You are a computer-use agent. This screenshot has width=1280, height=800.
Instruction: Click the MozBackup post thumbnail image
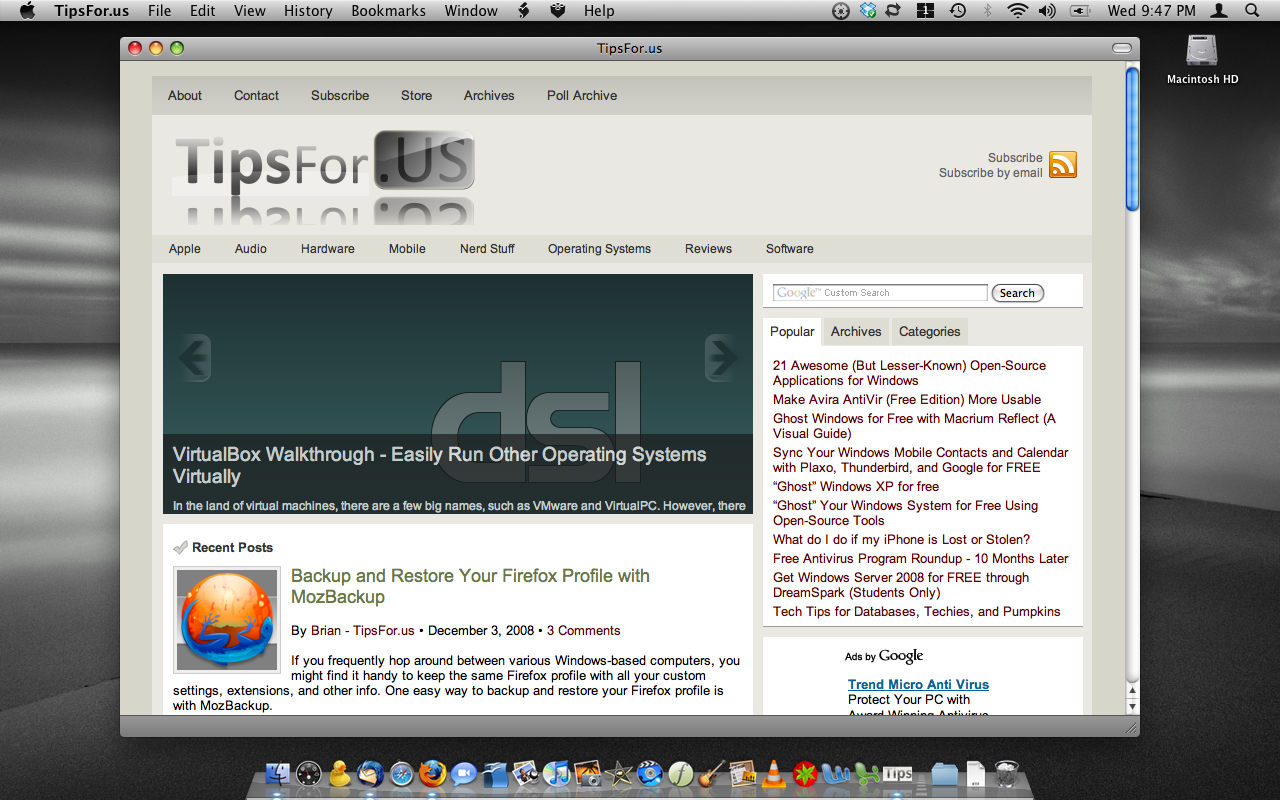(x=227, y=620)
